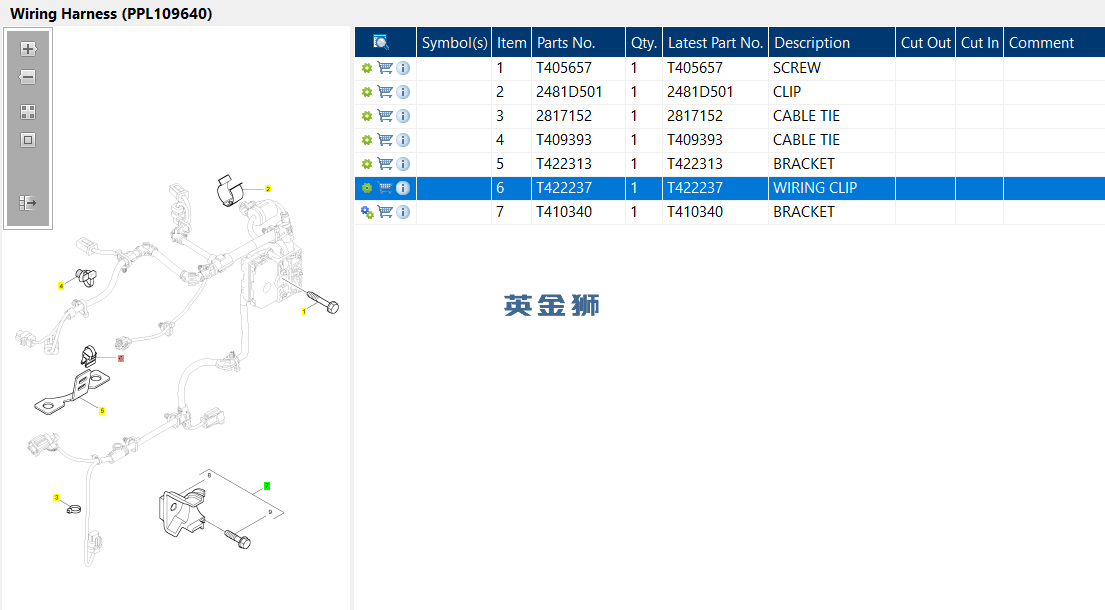
Task: Select parts number T405657 cell
Action: 579,68
